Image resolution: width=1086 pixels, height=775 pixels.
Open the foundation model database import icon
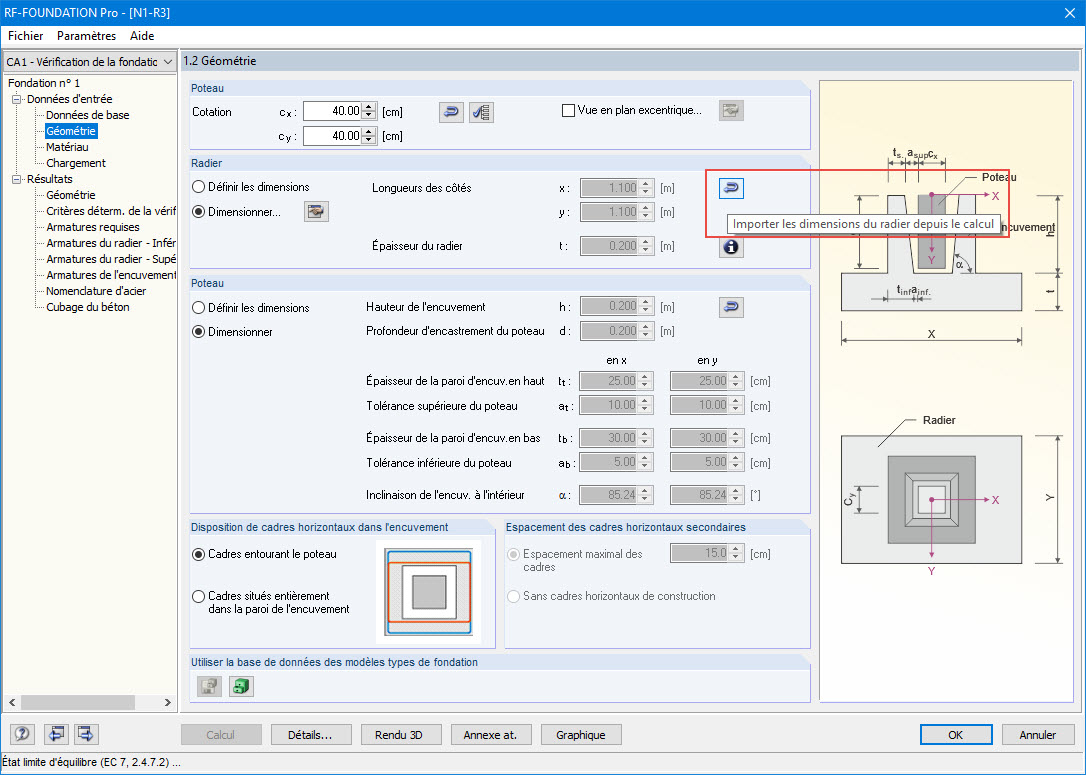coord(208,686)
